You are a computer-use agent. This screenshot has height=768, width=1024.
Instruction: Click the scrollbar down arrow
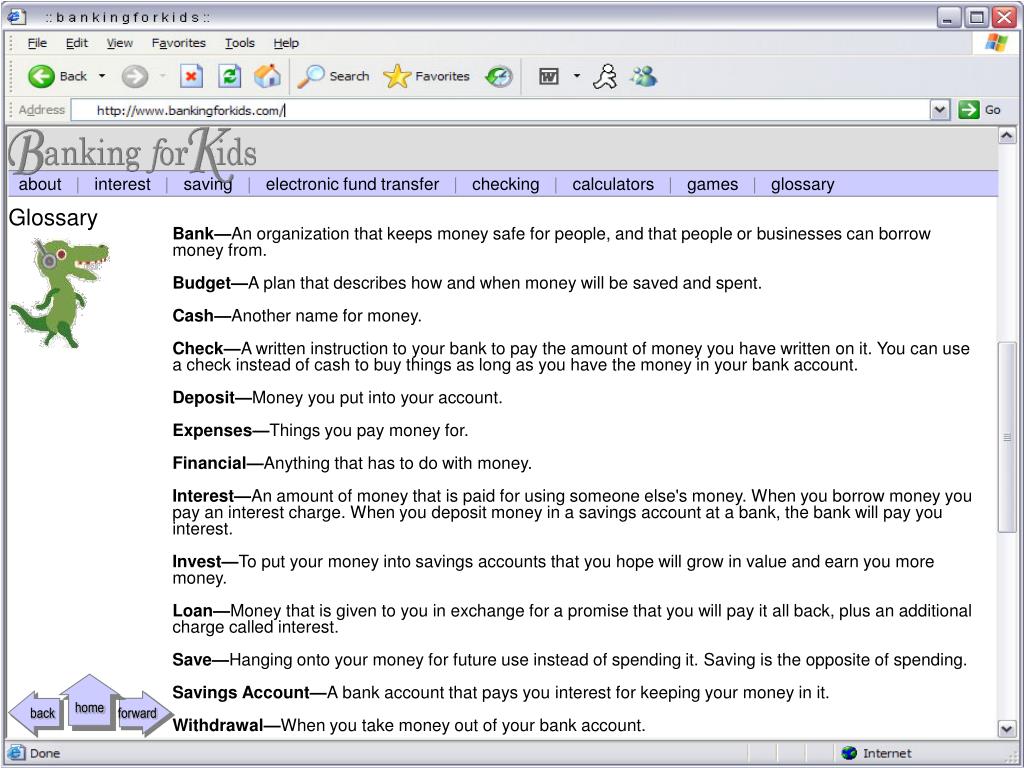point(1006,728)
